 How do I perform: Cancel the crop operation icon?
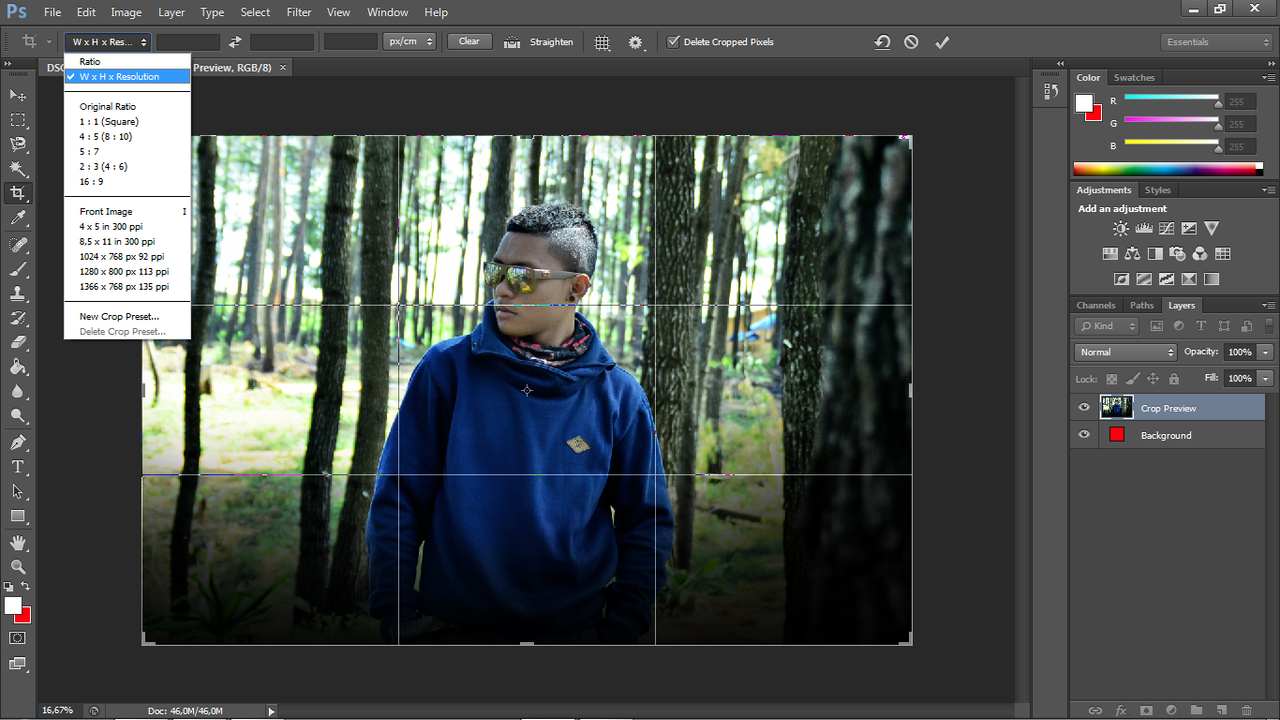pyautogui.click(x=911, y=42)
